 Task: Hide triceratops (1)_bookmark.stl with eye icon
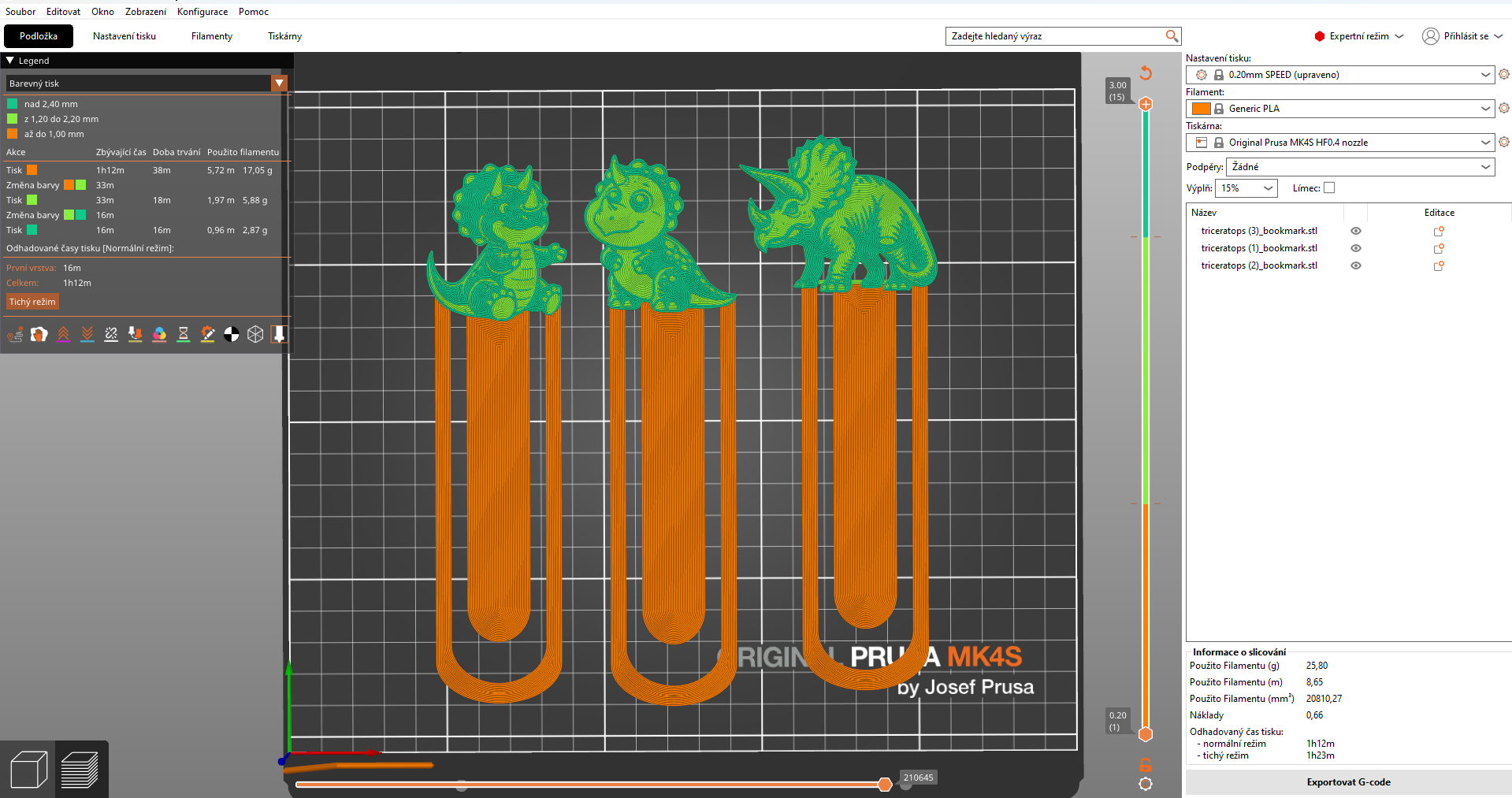pyautogui.click(x=1356, y=248)
